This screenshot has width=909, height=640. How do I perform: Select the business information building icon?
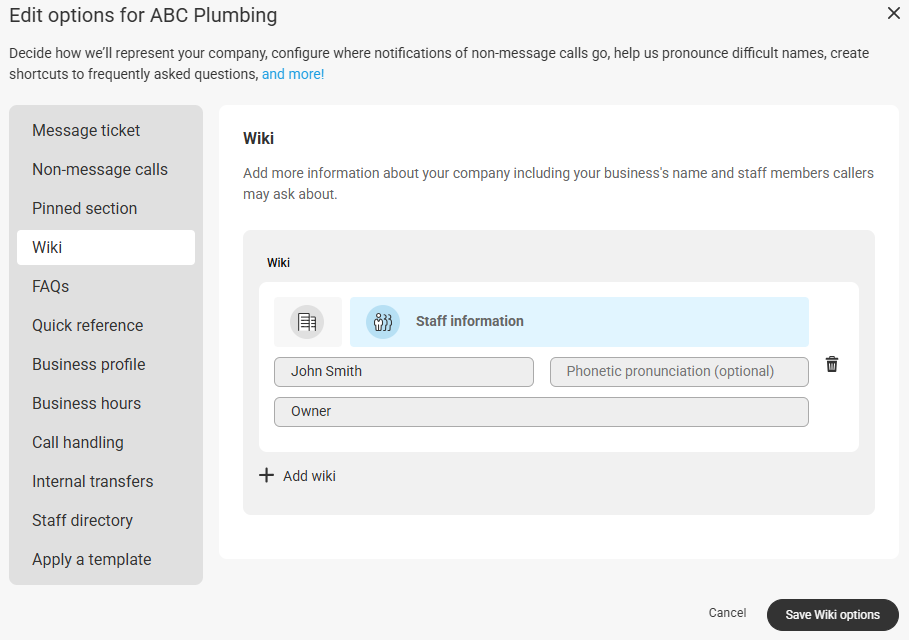(307, 322)
